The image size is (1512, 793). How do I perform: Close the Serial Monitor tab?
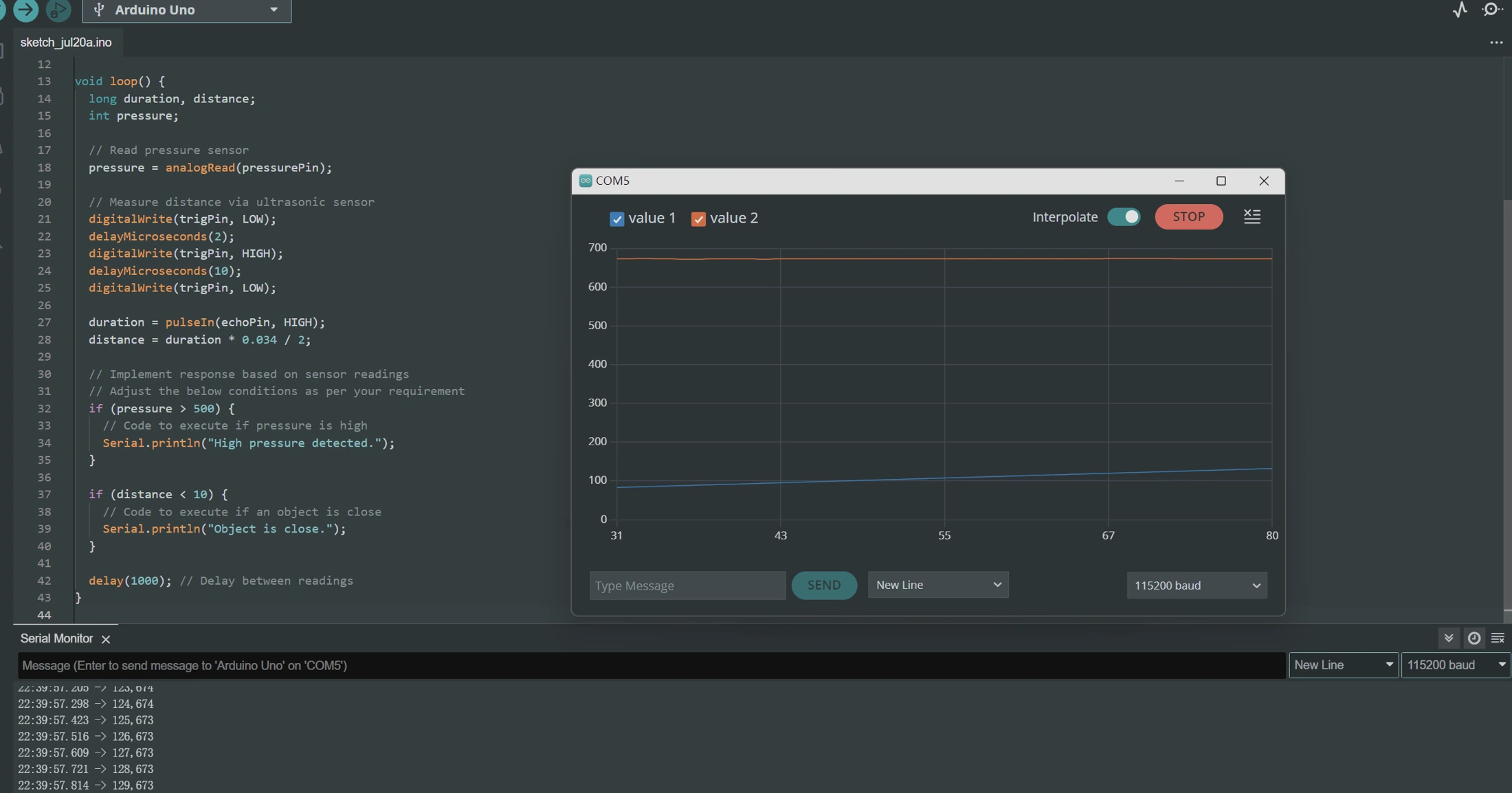pos(106,639)
